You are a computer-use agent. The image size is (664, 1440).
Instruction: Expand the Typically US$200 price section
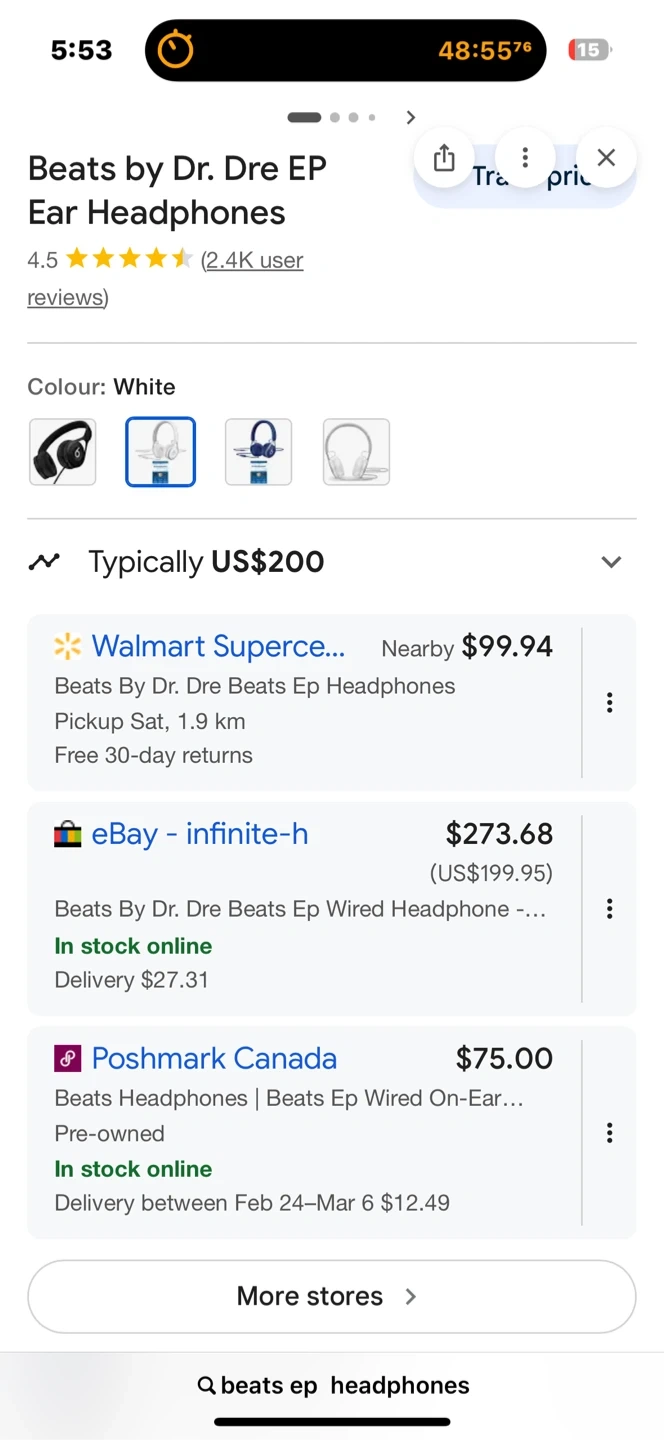611,562
